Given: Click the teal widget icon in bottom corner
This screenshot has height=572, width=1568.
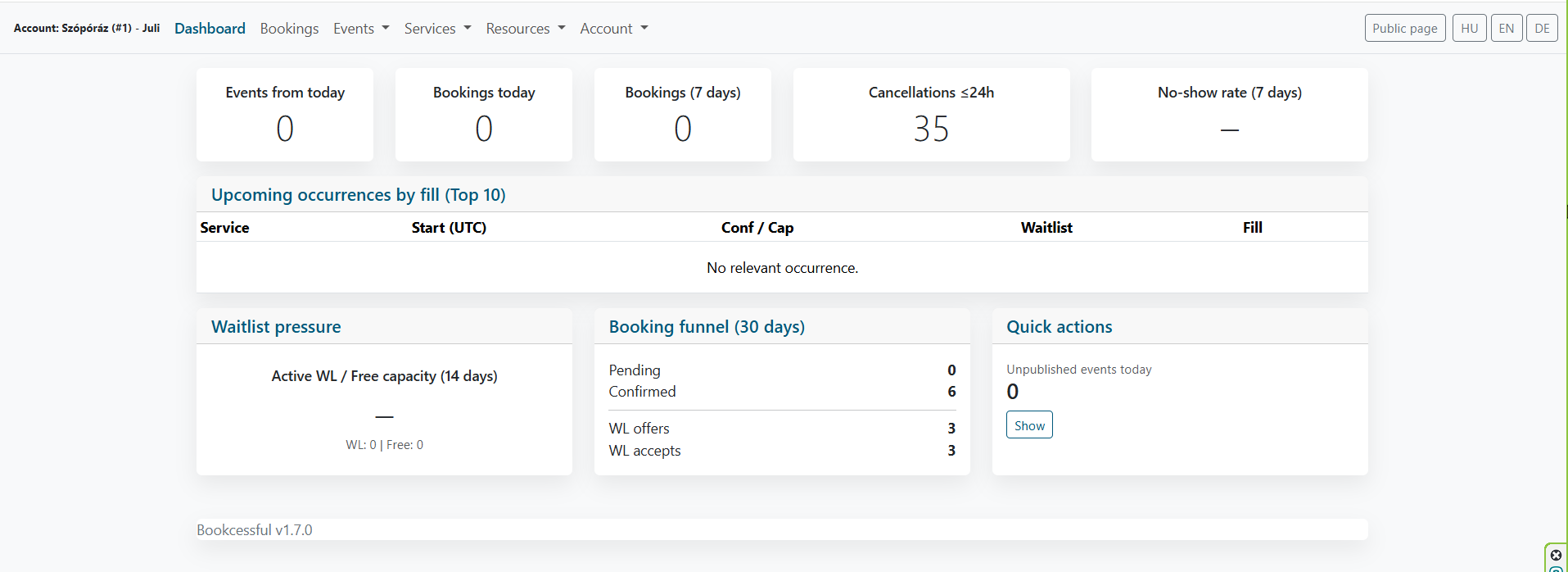Looking at the screenshot, I should (1556, 569).
